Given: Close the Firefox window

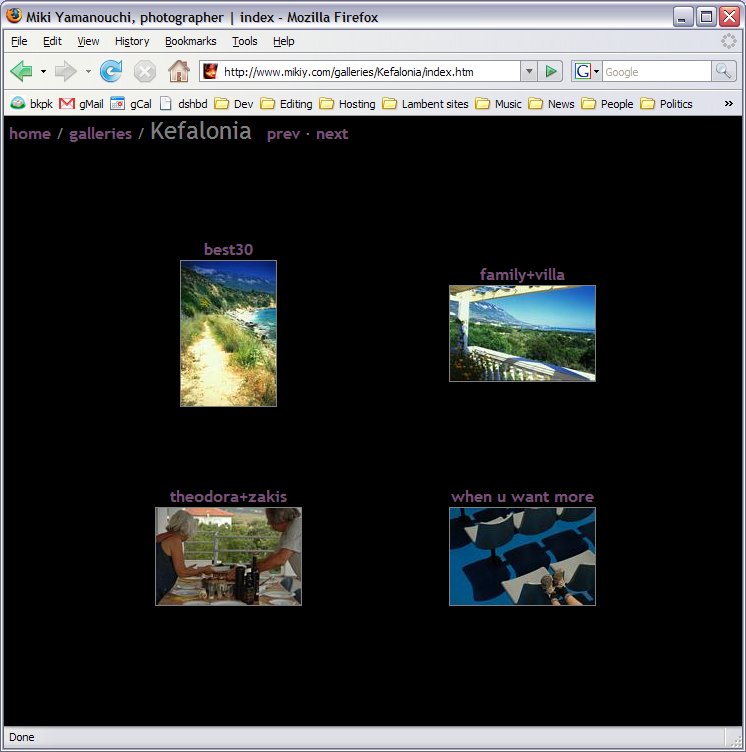Looking at the screenshot, I should [730, 17].
